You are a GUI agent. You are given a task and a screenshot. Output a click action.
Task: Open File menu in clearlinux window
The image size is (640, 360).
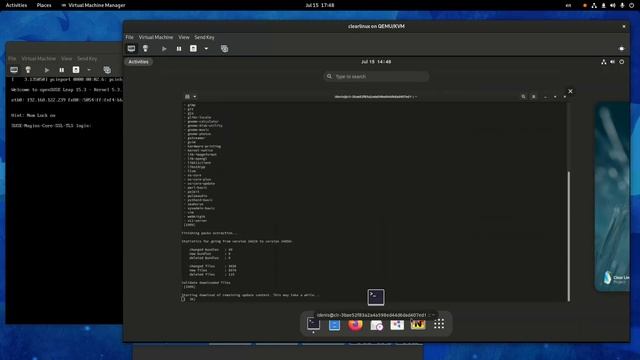(x=129, y=37)
